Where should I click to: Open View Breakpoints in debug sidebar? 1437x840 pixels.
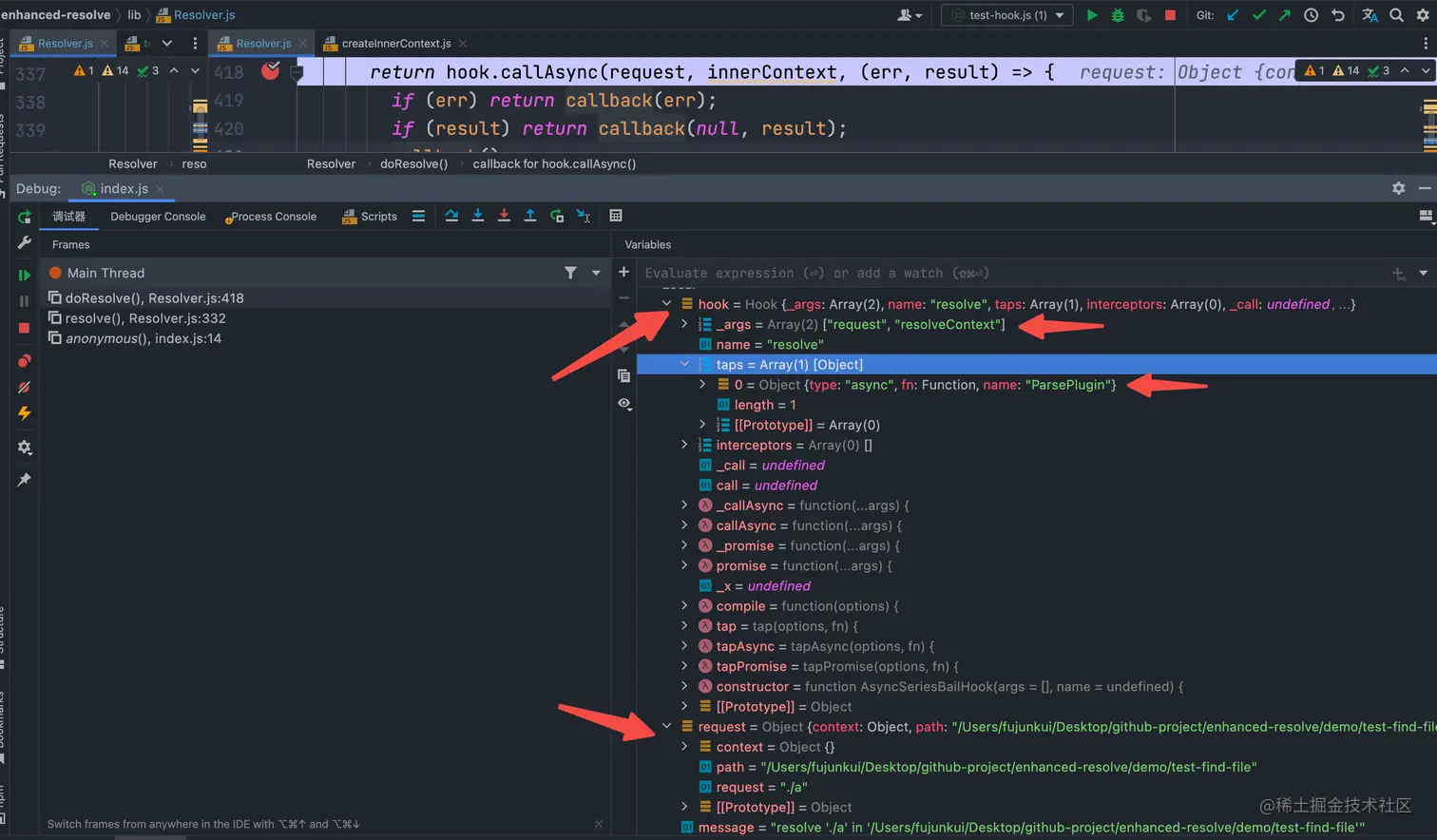[x=25, y=361]
